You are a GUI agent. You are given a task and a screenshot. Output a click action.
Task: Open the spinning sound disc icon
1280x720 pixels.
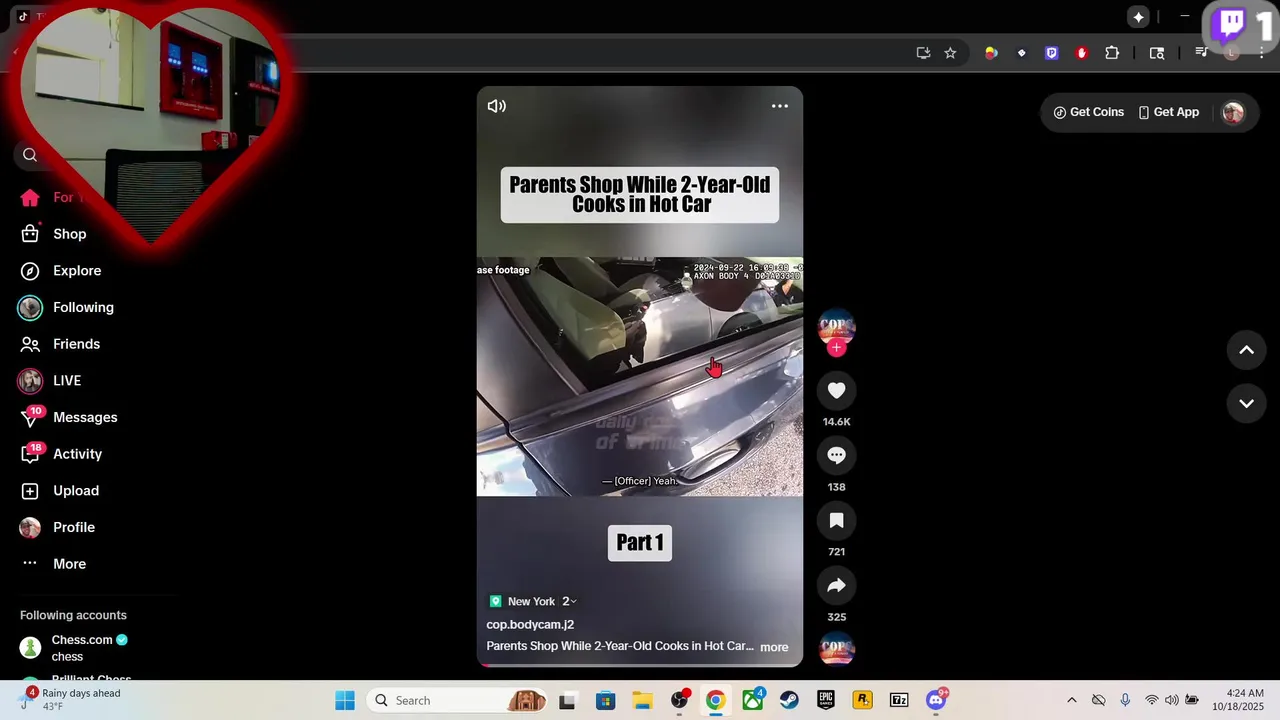(837, 649)
